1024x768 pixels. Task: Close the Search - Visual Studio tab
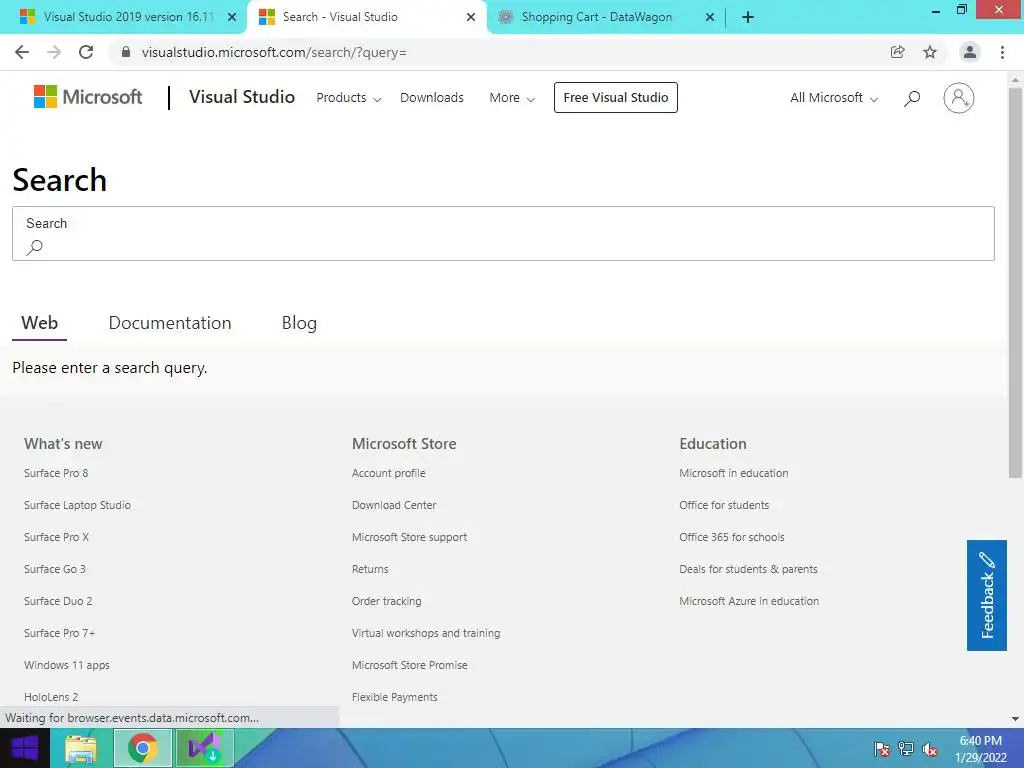(471, 17)
